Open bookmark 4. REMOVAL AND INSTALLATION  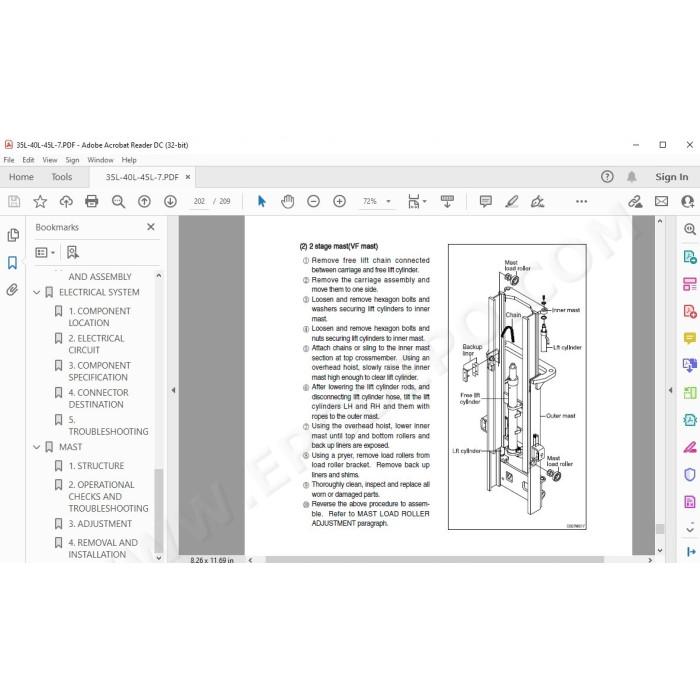(x=103, y=548)
